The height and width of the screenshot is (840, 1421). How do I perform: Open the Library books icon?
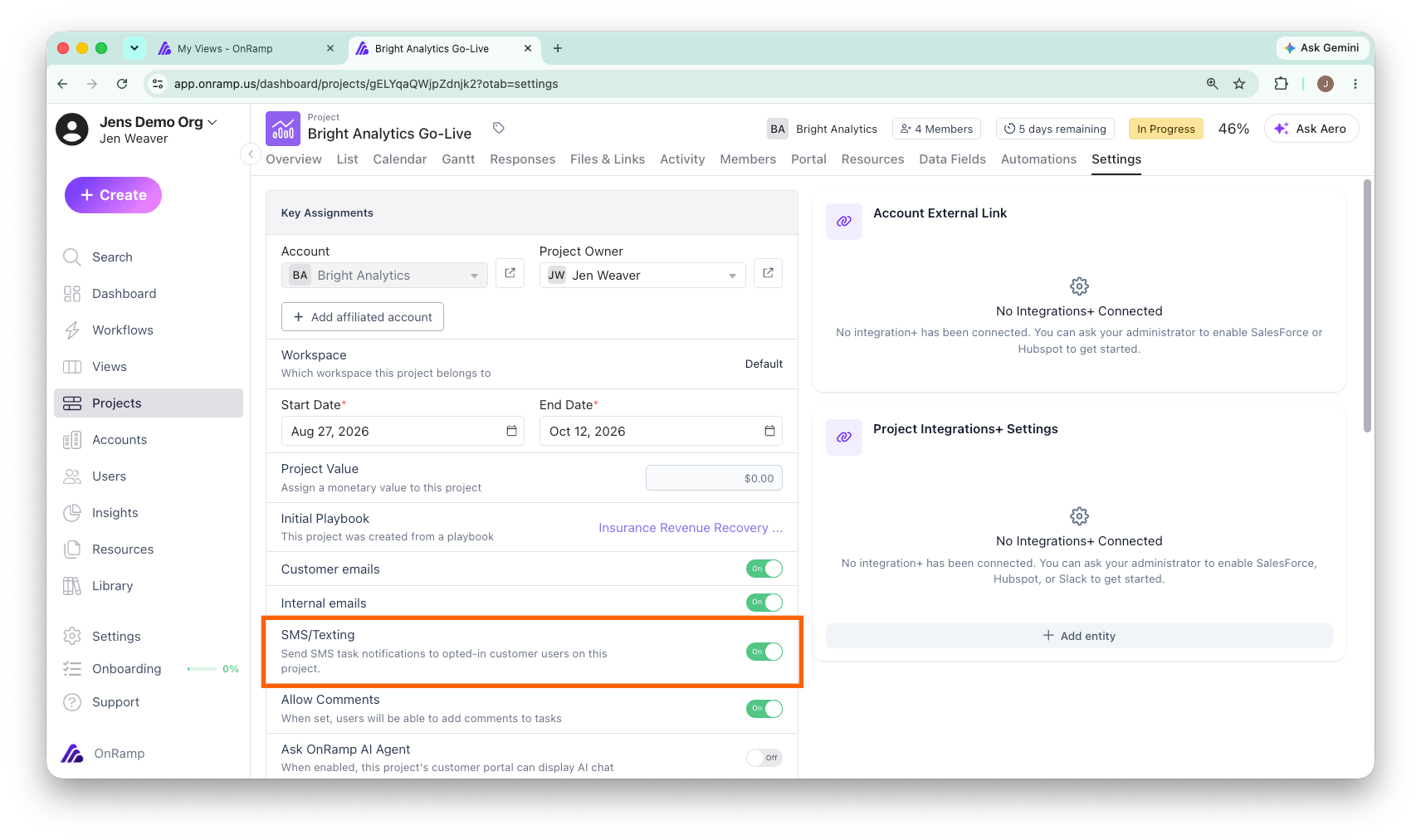(72, 586)
